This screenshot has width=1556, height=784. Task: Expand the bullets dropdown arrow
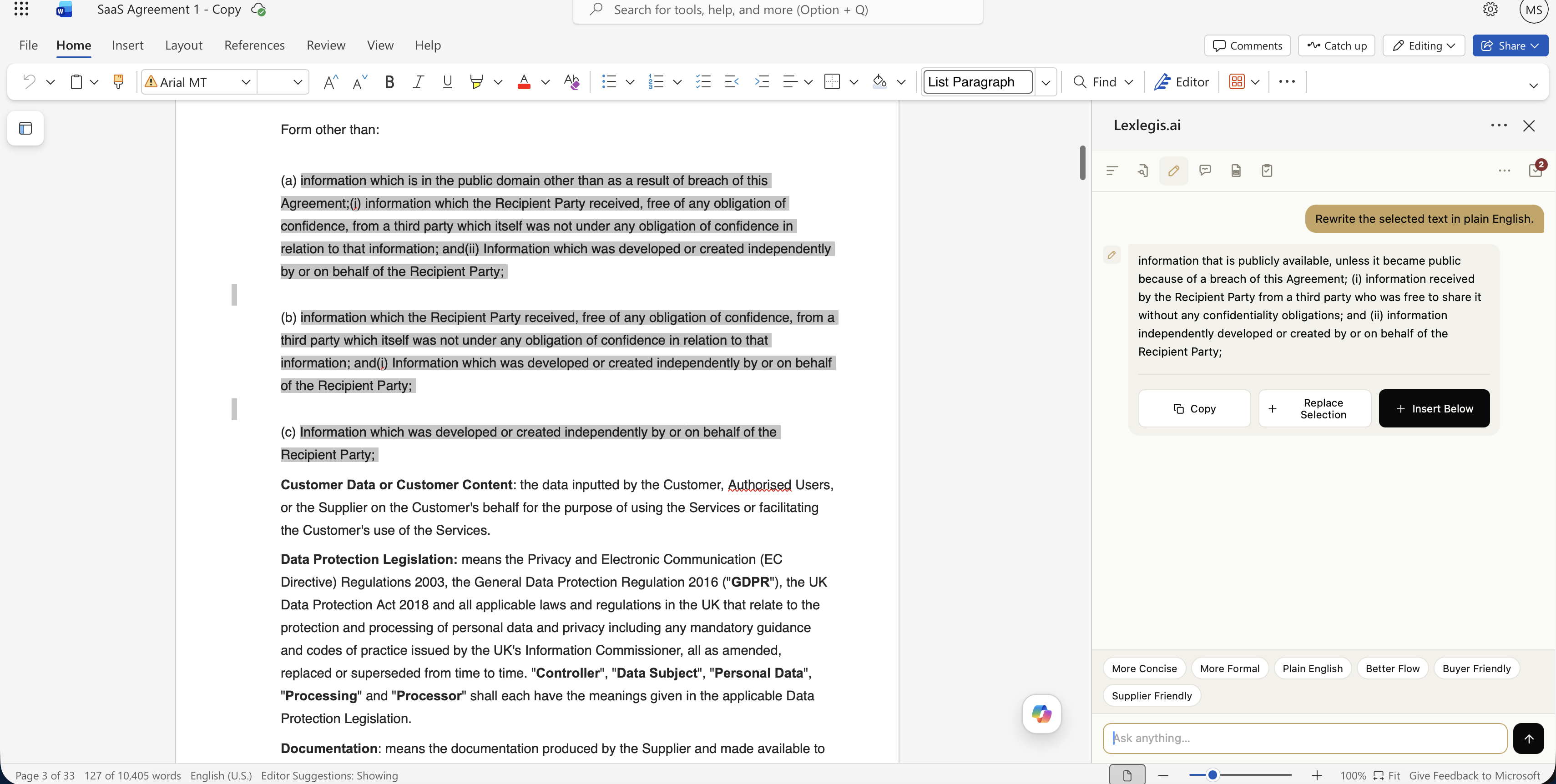(x=630, y=82)
